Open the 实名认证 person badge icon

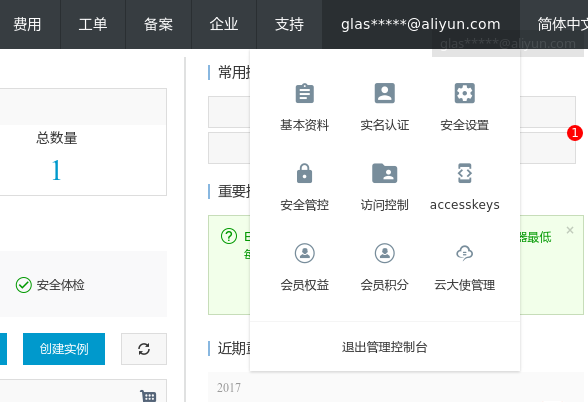[384, 93]
